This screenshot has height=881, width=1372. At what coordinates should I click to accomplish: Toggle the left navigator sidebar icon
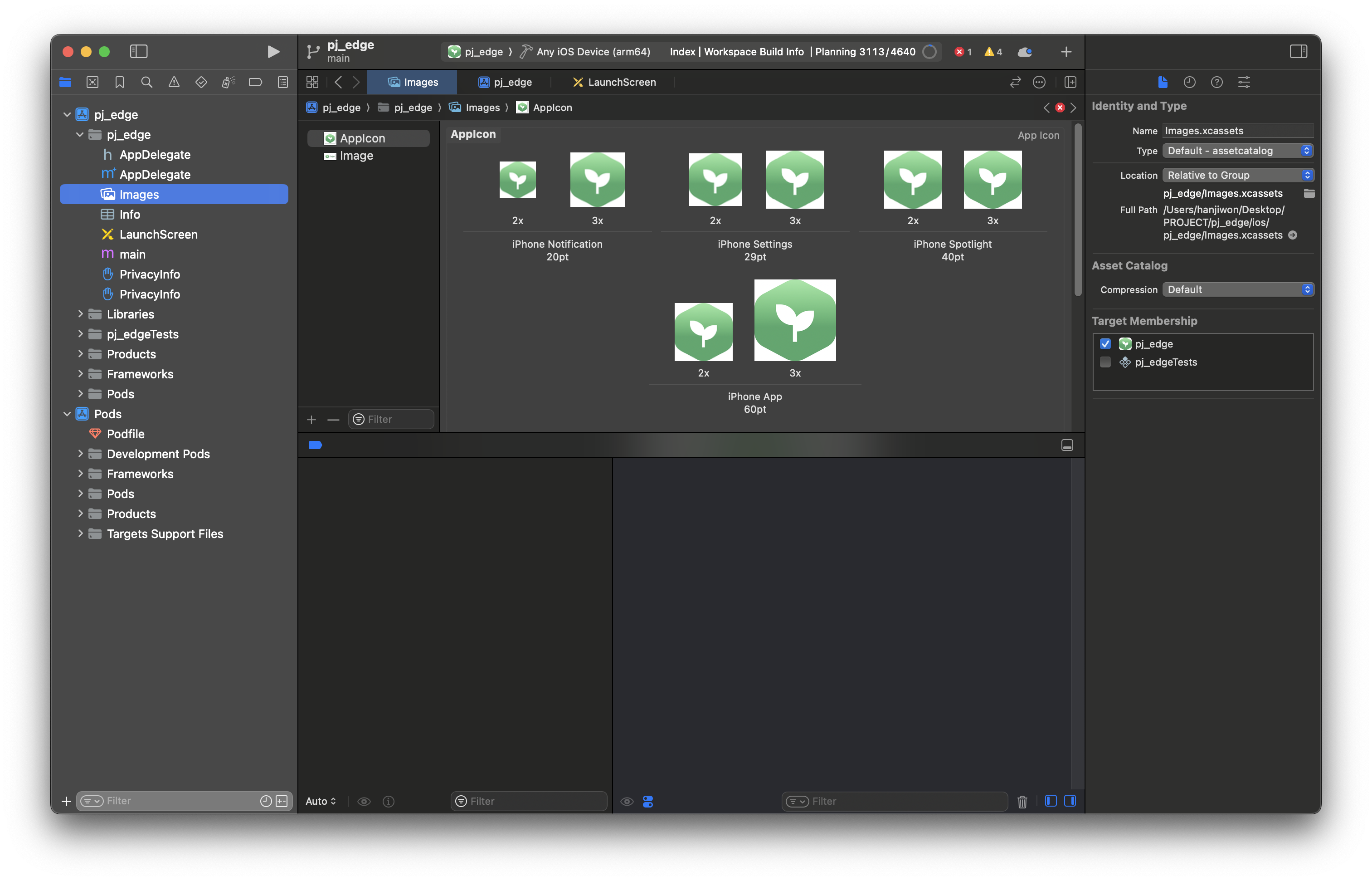point(139,51)
